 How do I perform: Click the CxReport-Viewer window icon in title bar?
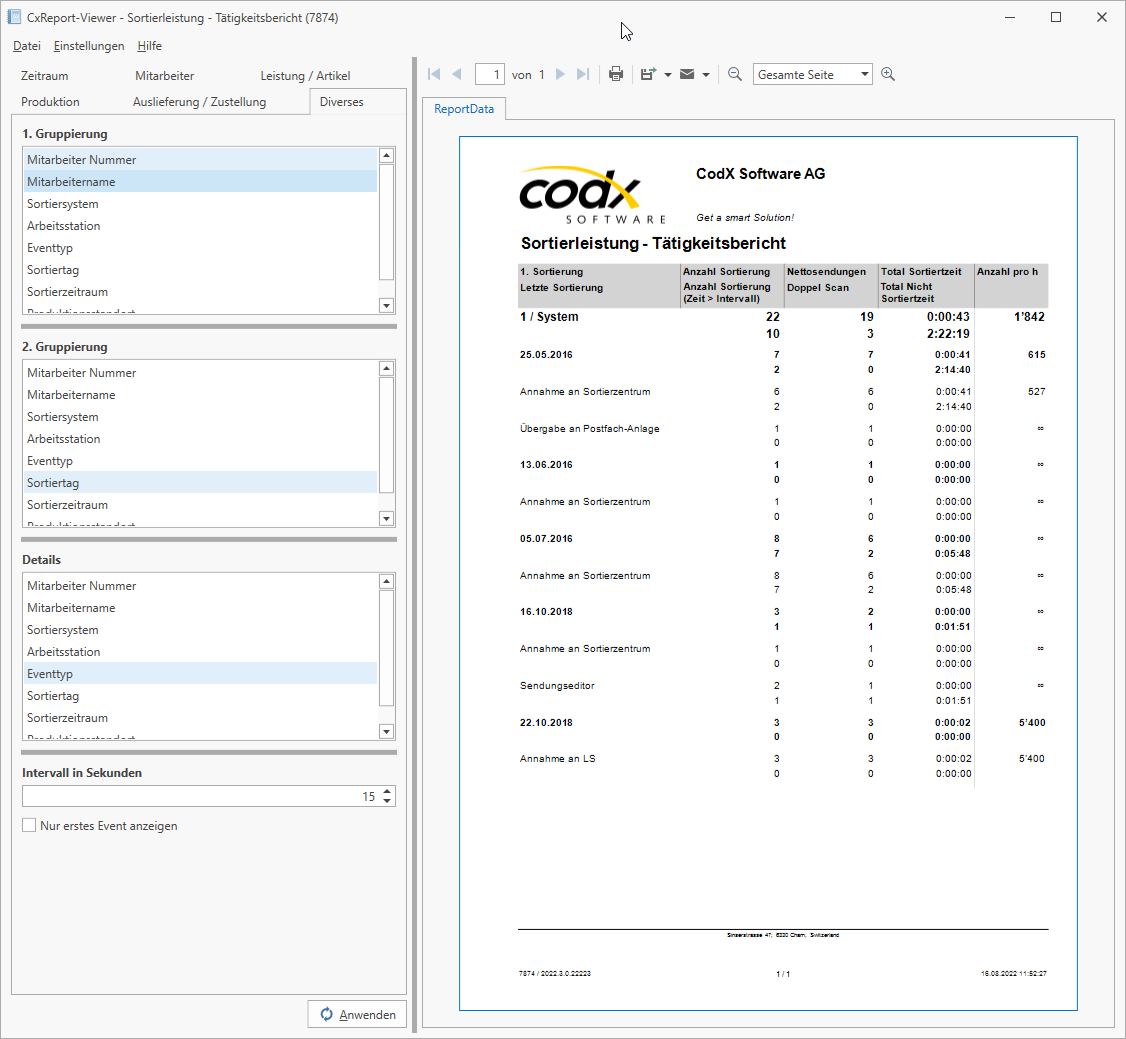pyautogui.click(x=14, y=17)
